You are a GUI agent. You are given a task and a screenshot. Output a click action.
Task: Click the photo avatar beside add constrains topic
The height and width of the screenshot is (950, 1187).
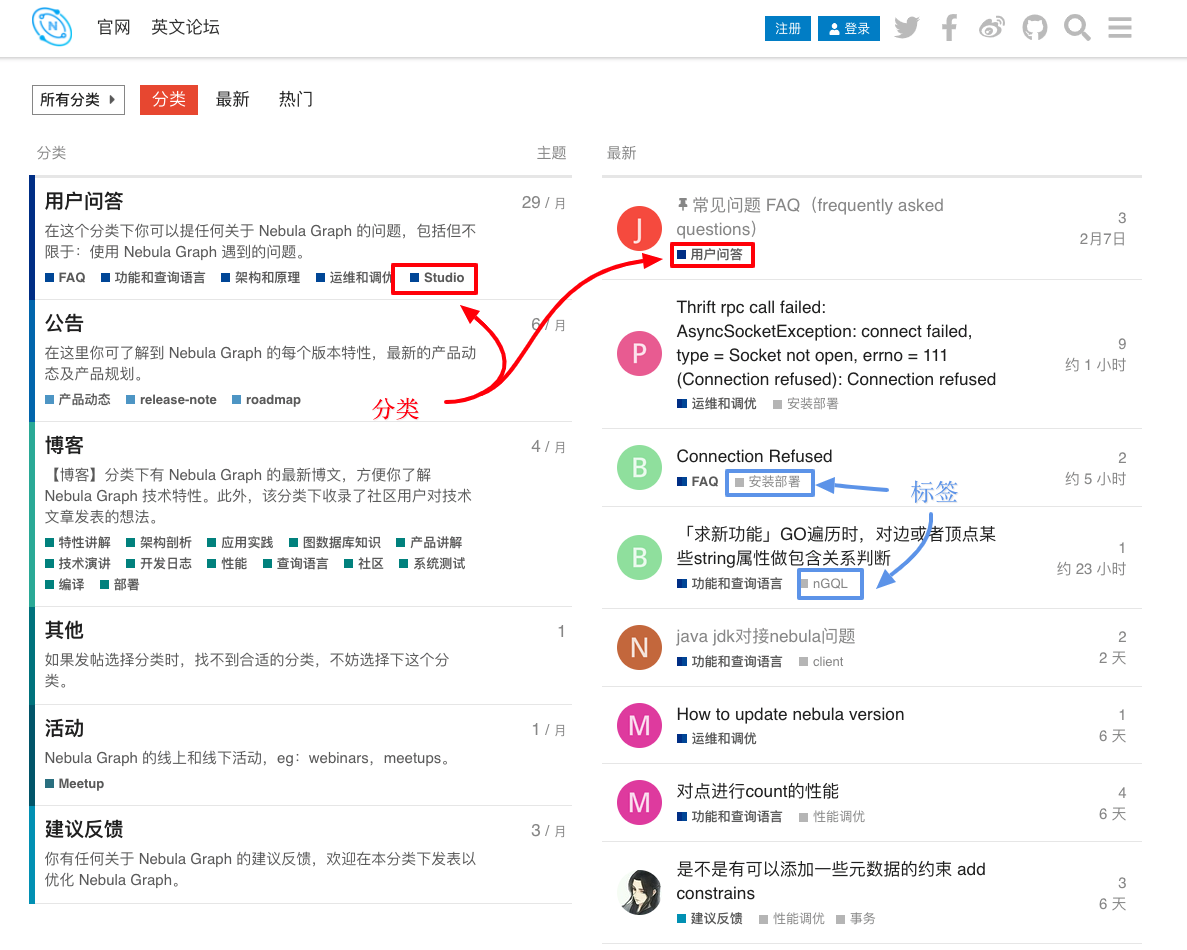tap(639, 892)
